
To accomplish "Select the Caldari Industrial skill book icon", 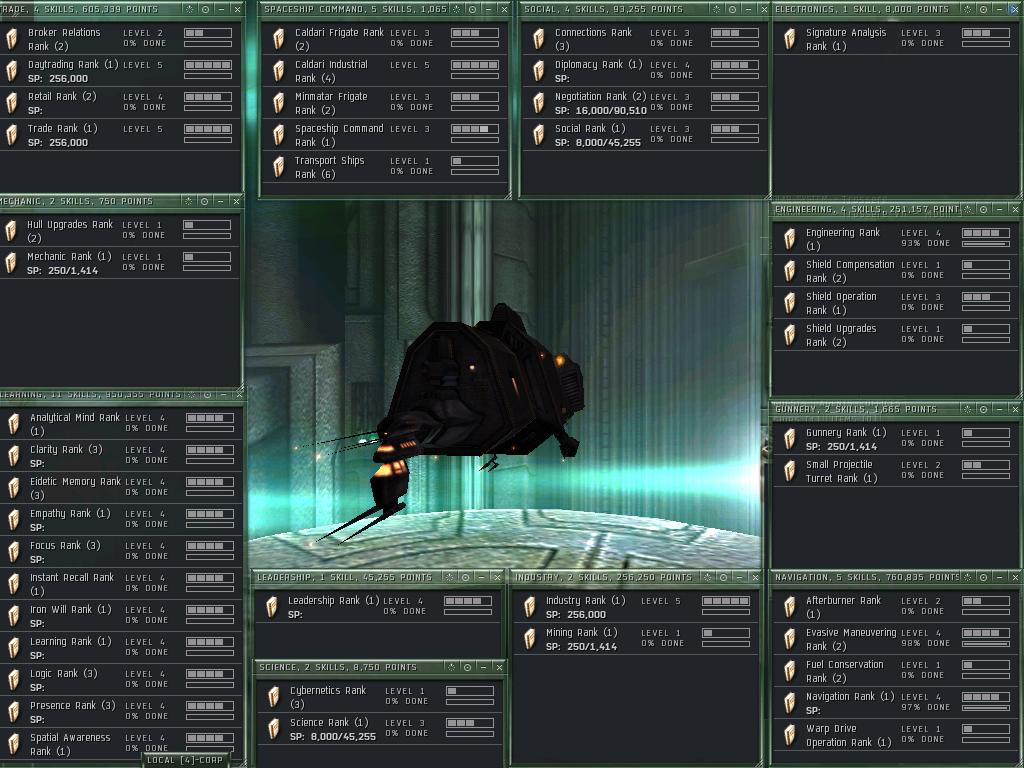I will click(279, 71).
